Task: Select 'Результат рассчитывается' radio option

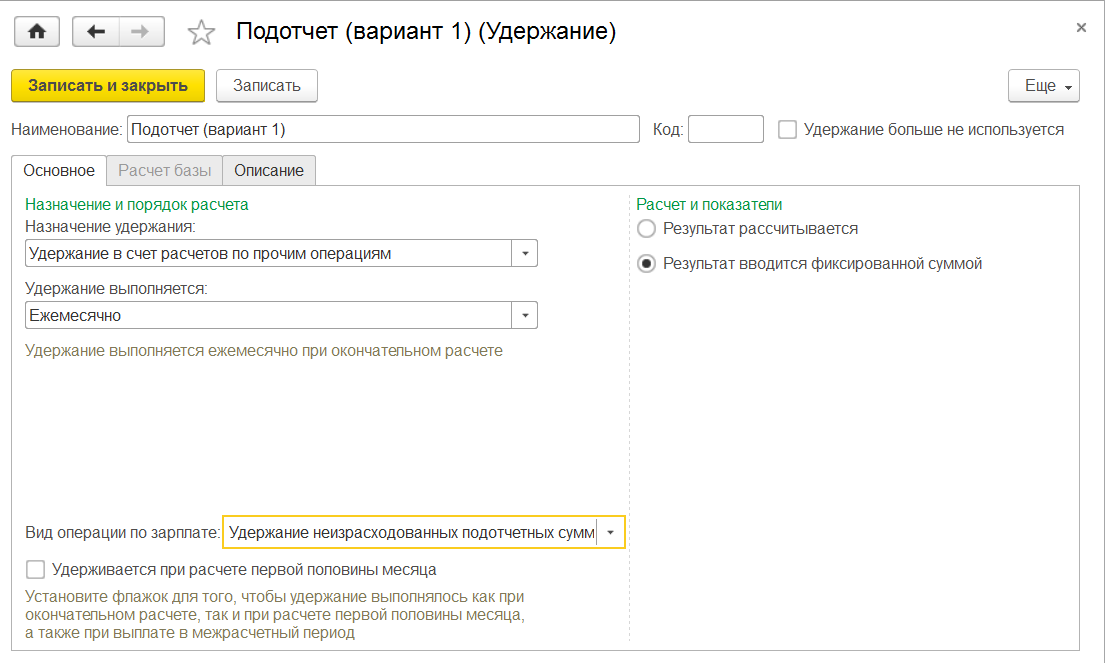Action: click(646, 229)
